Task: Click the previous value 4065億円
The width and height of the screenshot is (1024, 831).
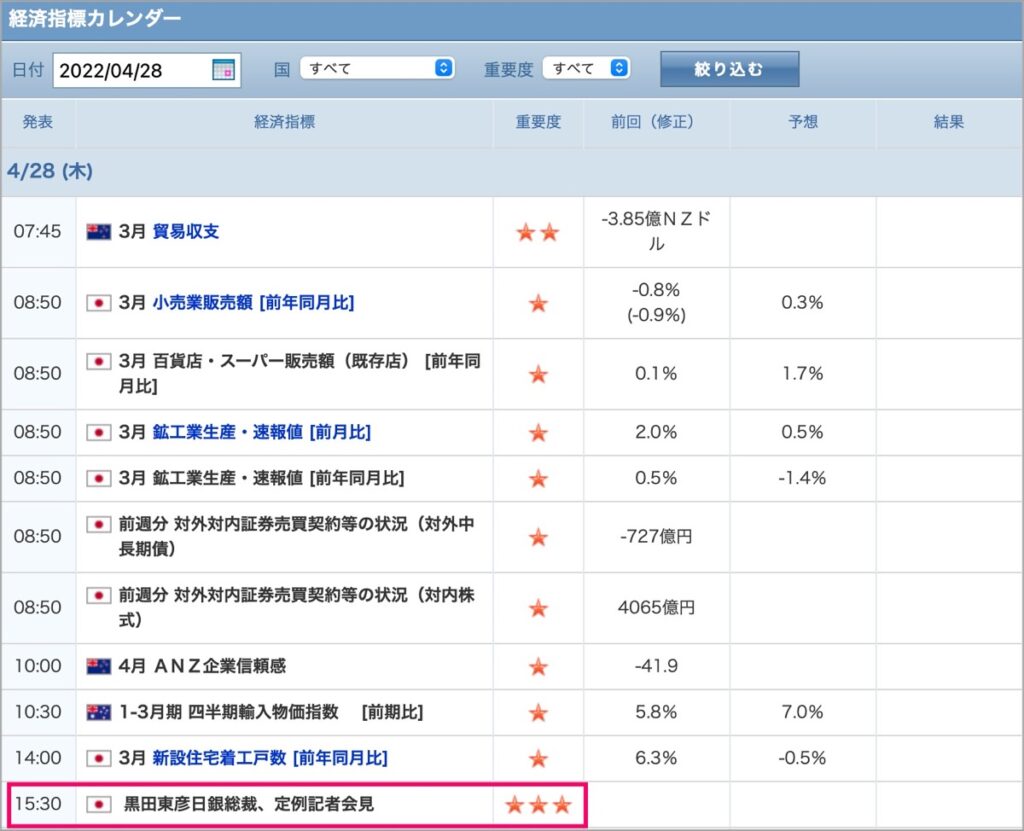Action: pos(656,608)
